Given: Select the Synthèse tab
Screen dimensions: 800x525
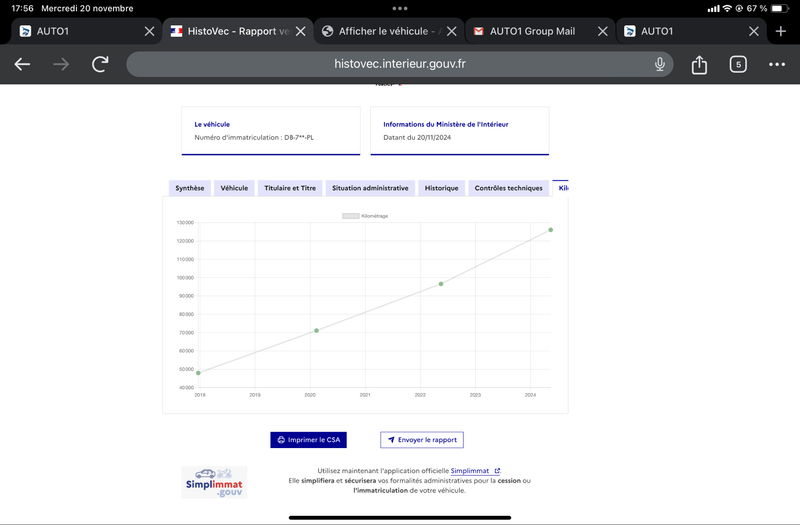Looking at the screenshot, I should 189,188.
